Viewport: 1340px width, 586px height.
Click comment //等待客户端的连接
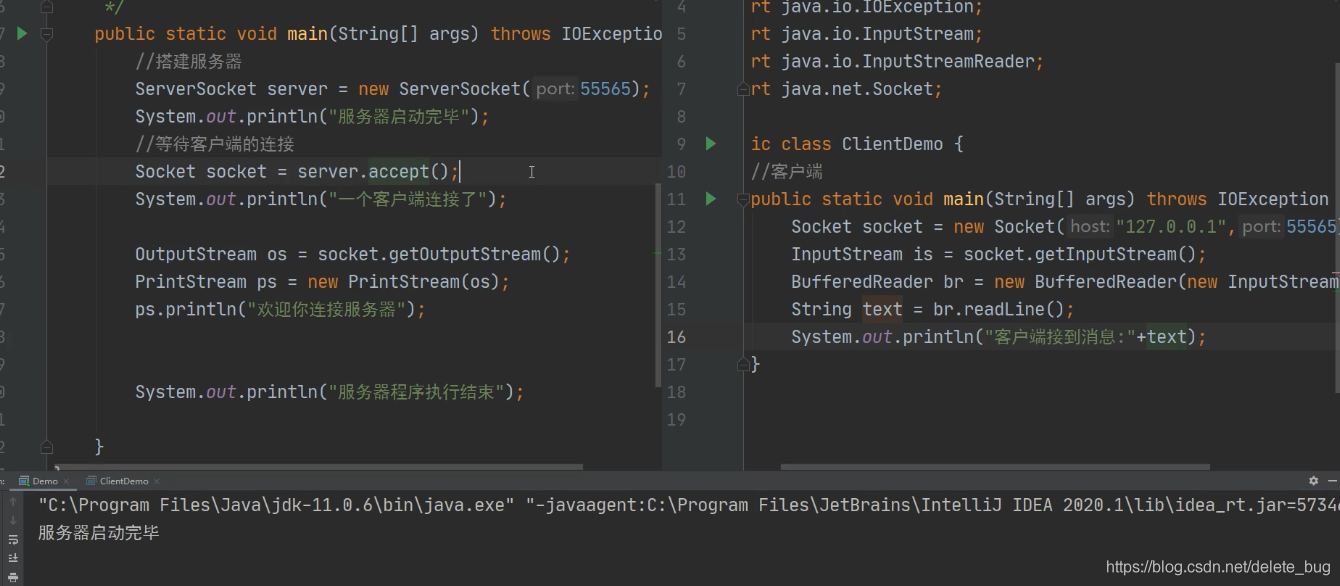point(215,144)
